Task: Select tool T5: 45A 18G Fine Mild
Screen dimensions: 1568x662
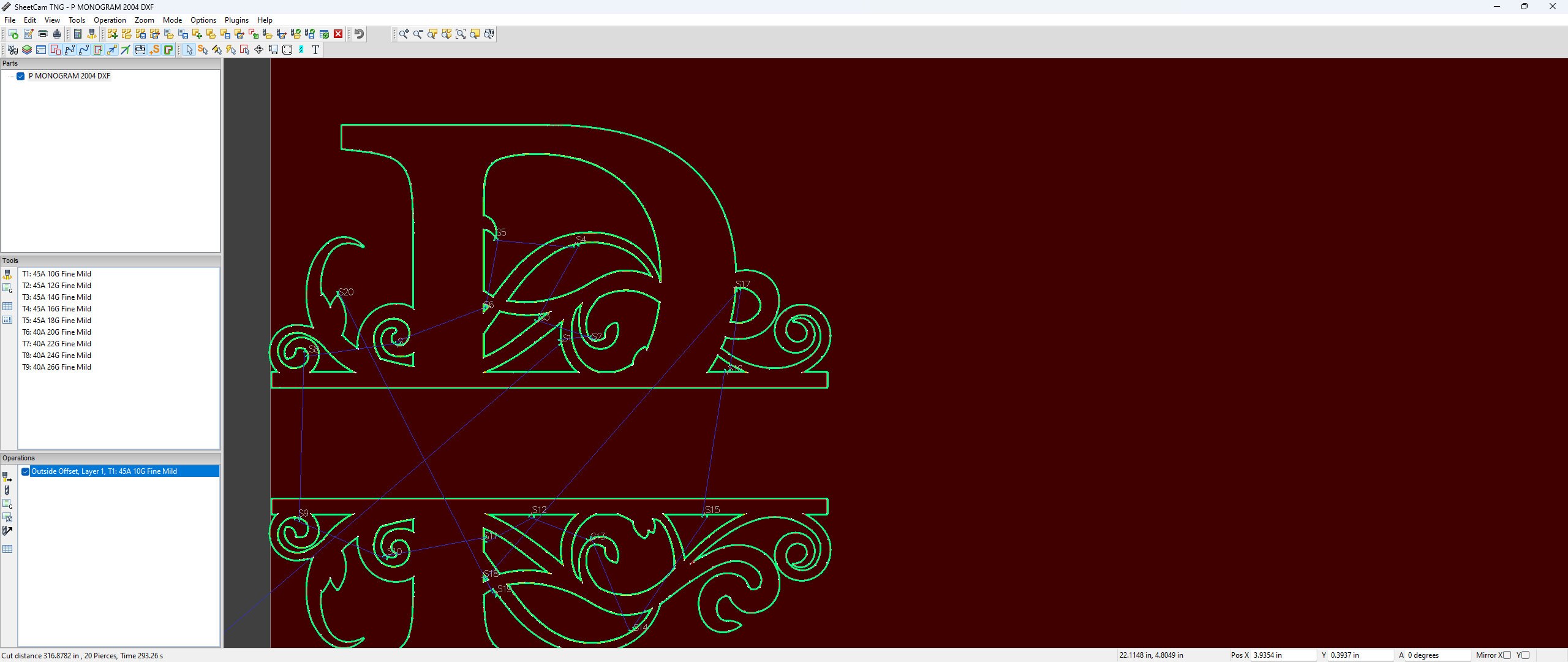Action: [x=56, y=320]
